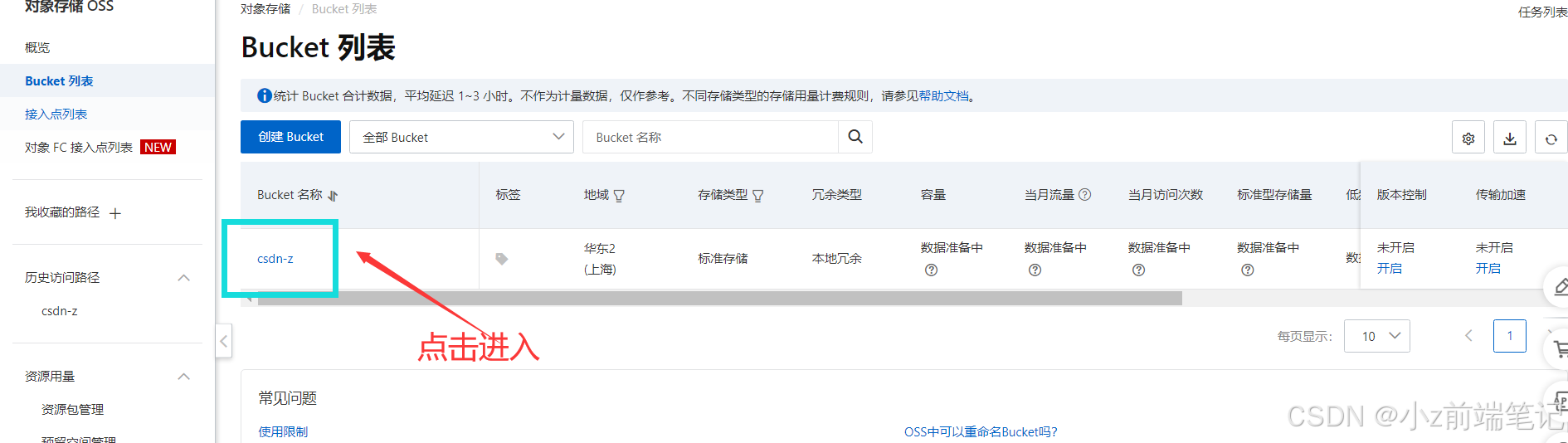The height and width of the screenshot is (443, 1568).
Task: Click the 标签 column header
Action: pos(509,194)
